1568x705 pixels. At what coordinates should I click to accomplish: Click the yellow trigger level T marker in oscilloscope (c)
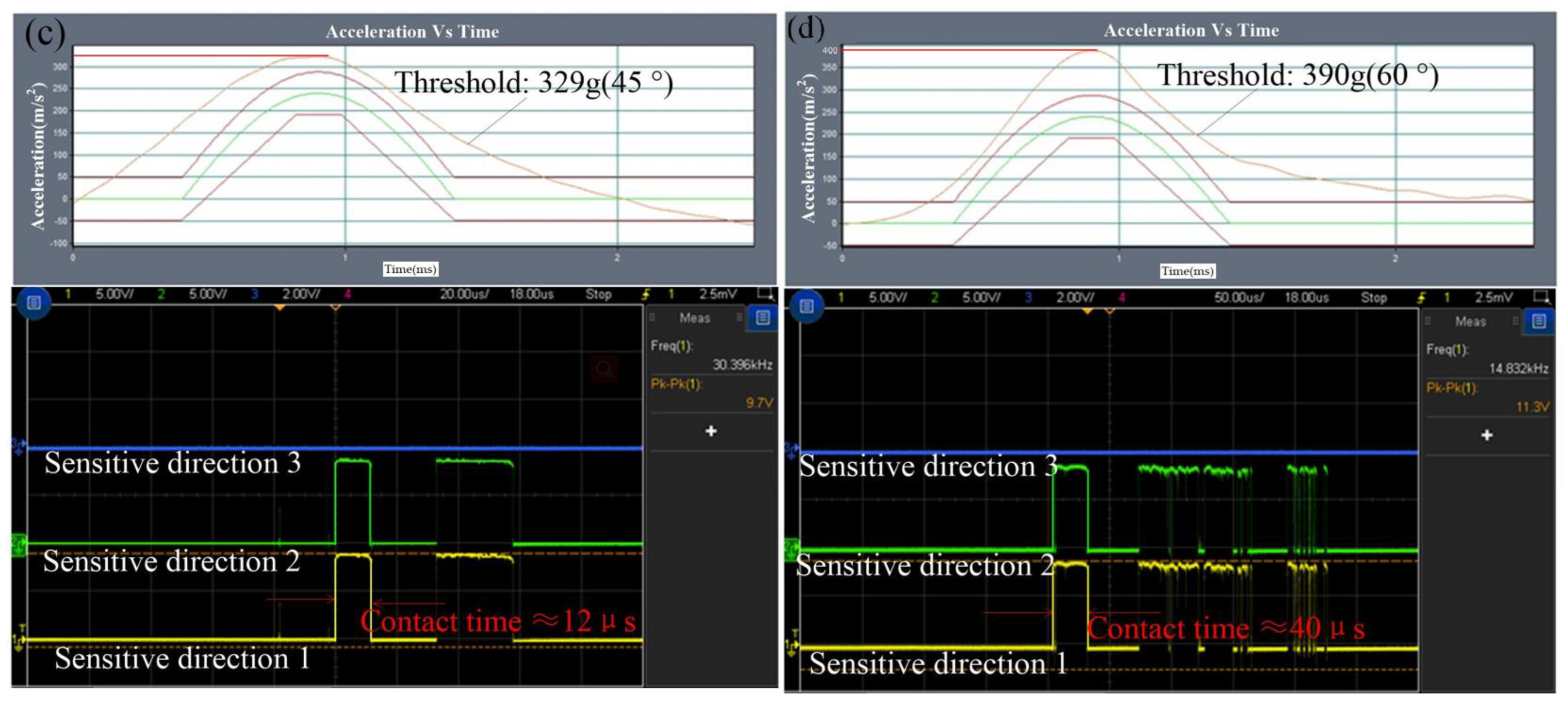23,628
